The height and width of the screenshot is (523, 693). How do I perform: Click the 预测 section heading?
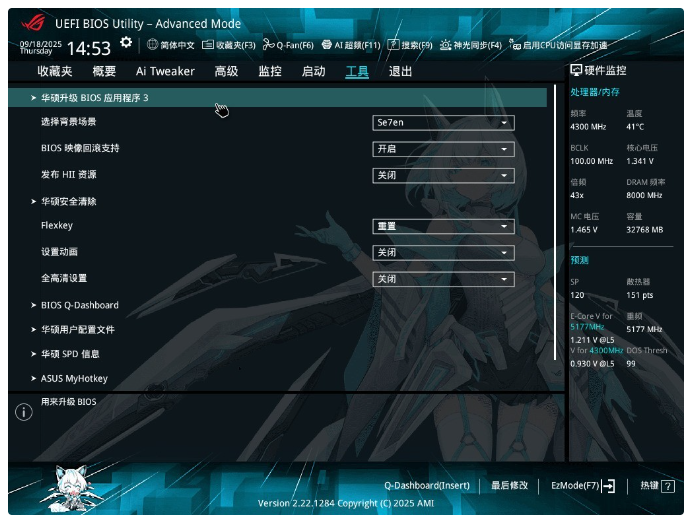pyautogui.click(x=579, y=260)
